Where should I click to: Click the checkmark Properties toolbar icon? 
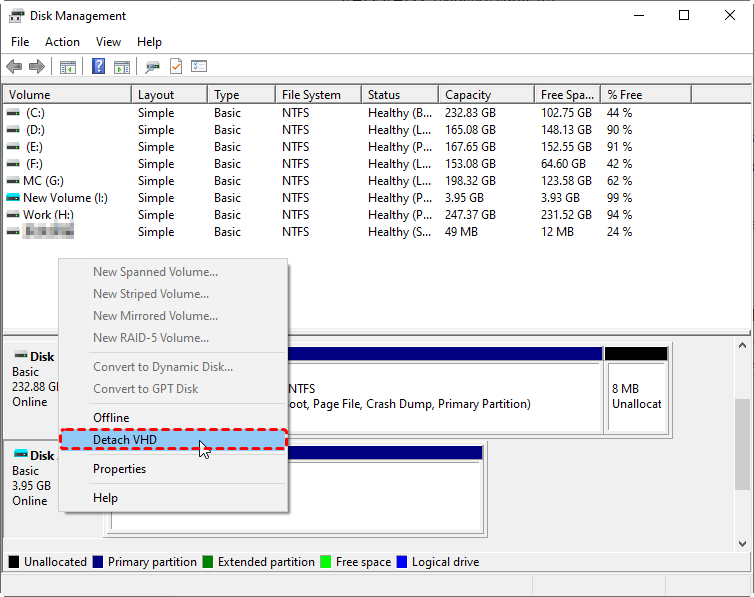[176, 67]
